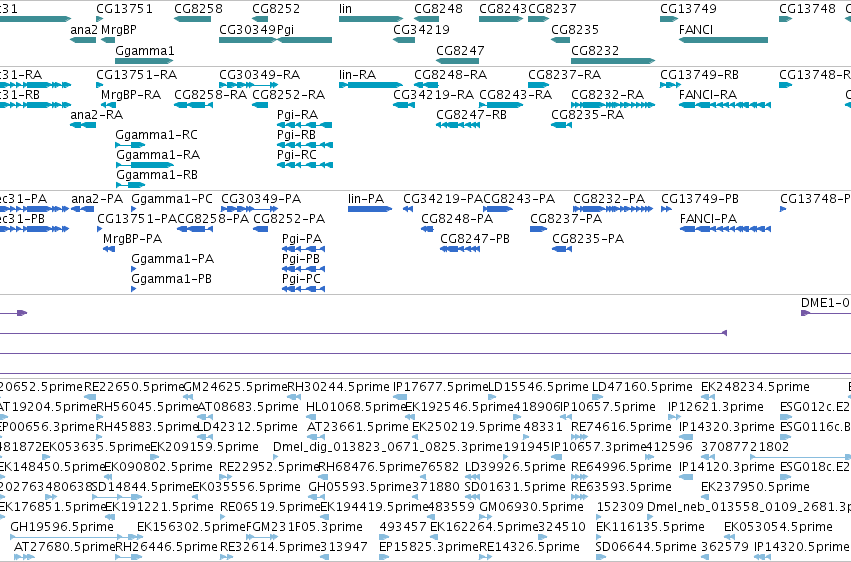Viewport: 851px width, 562px height.
Task: Click the CG8252-RA transcript
Action: point(260,105)
